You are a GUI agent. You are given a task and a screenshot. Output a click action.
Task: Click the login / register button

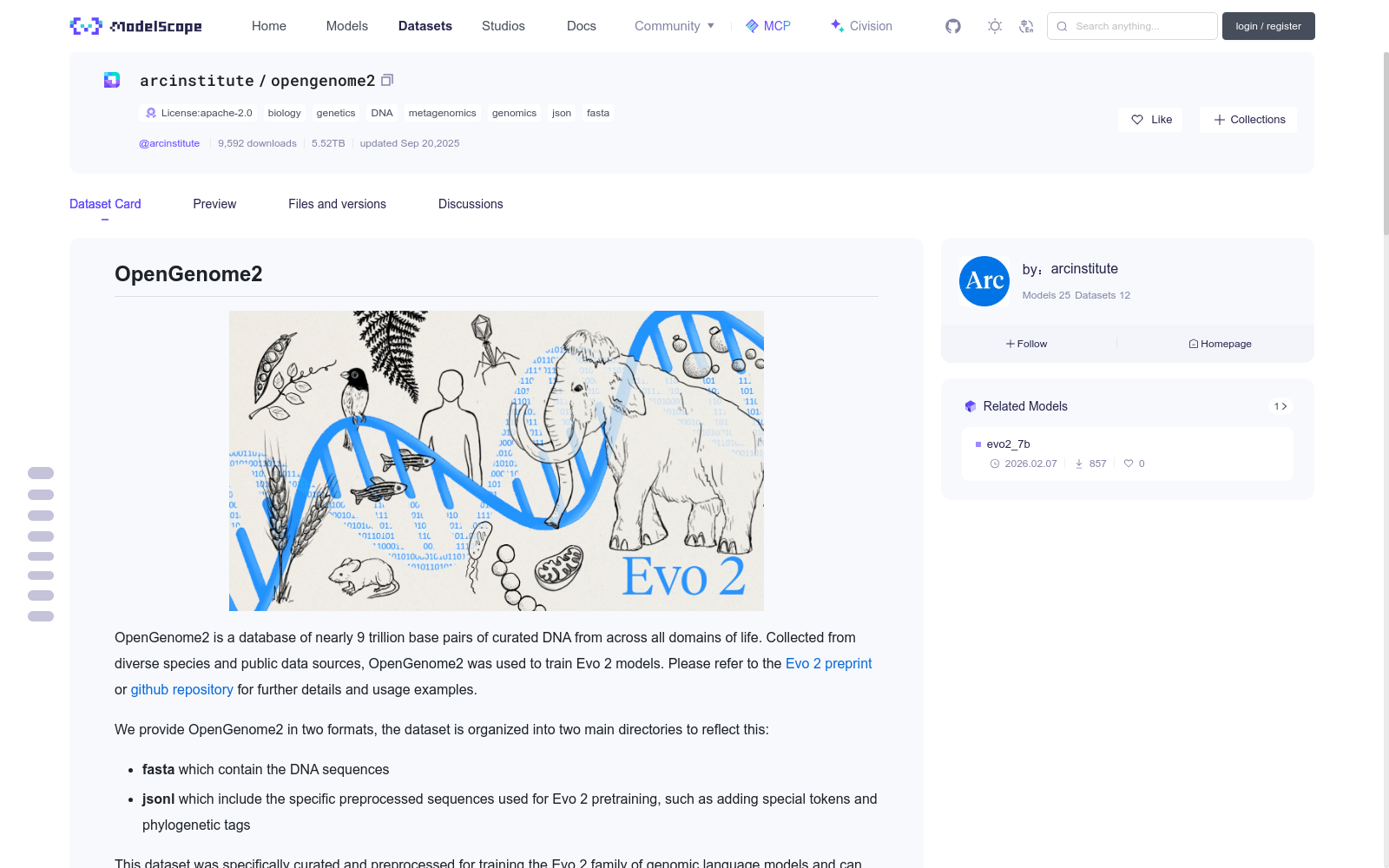click(1268, 26)
